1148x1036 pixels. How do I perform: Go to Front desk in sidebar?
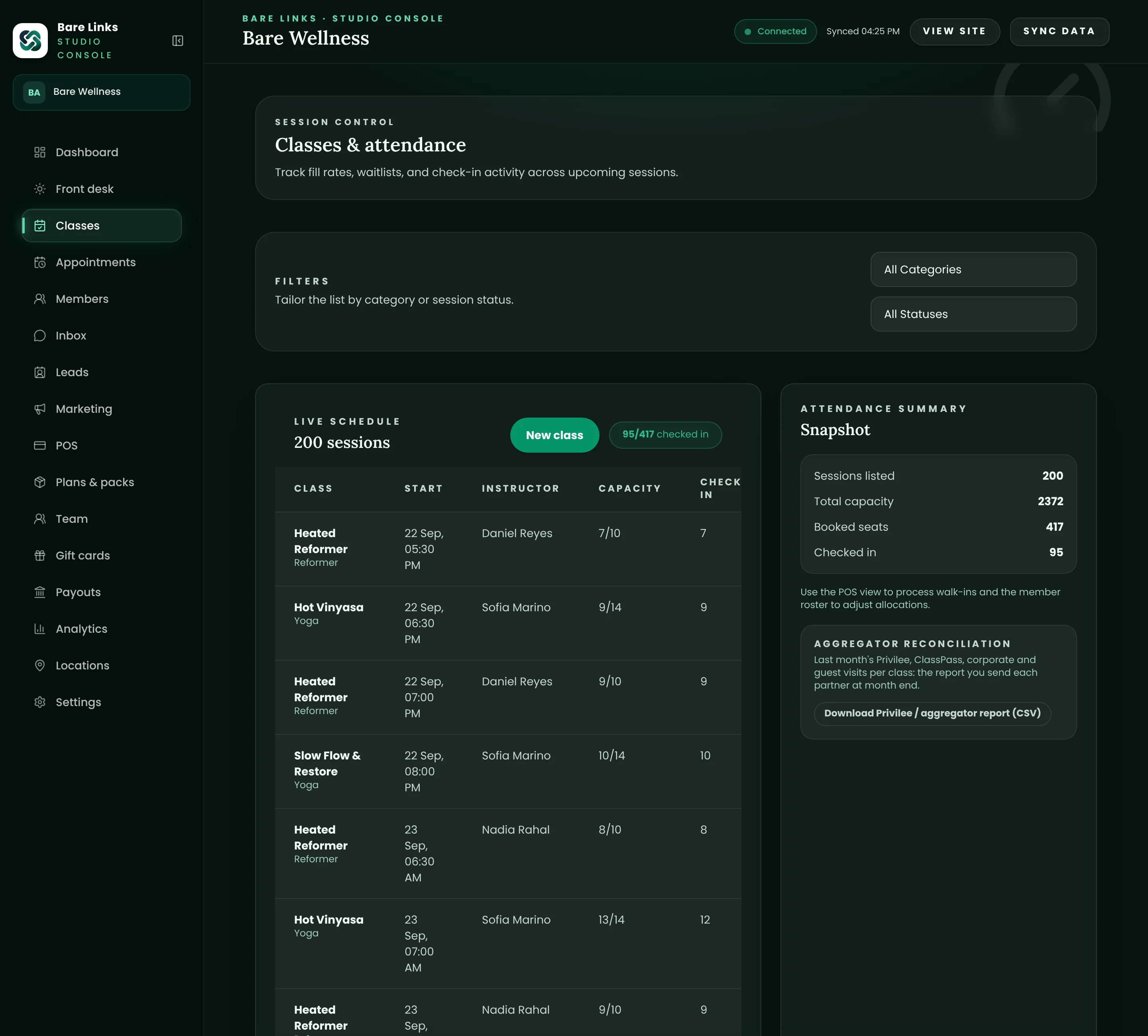click(101, 189)
